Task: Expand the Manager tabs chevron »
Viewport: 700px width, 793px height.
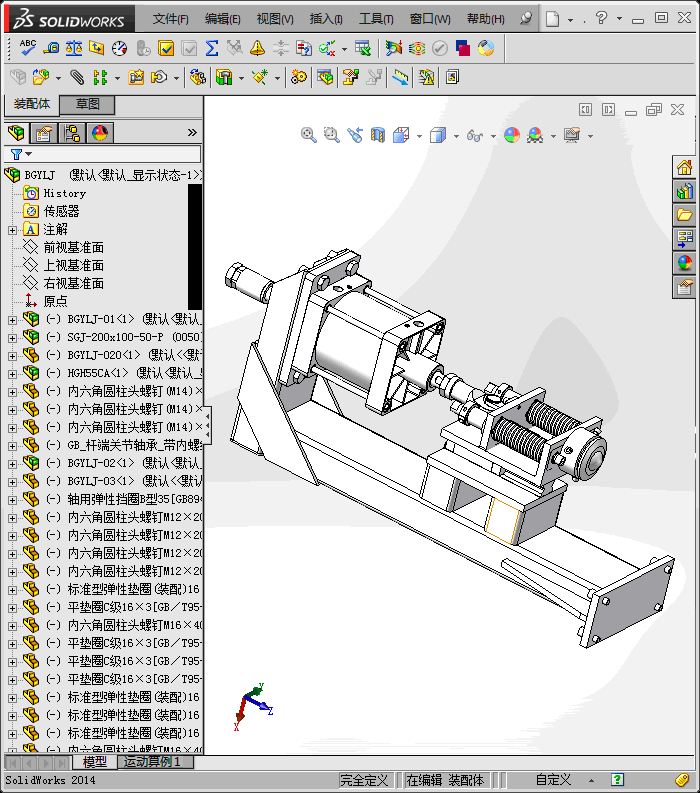Action: pyautogui.click(x=192, y=133)
